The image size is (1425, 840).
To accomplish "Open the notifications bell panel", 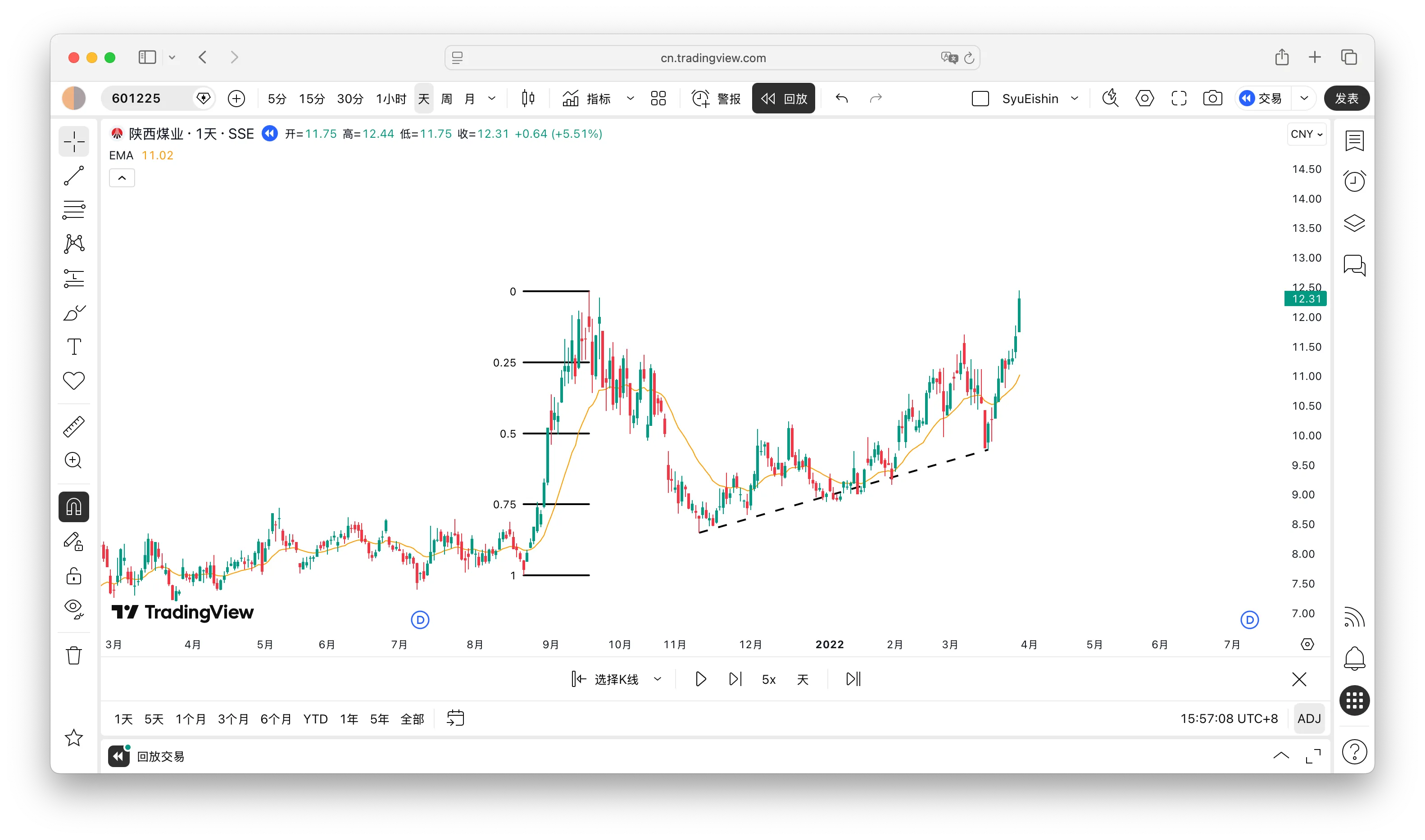I will click(1355, 658).
